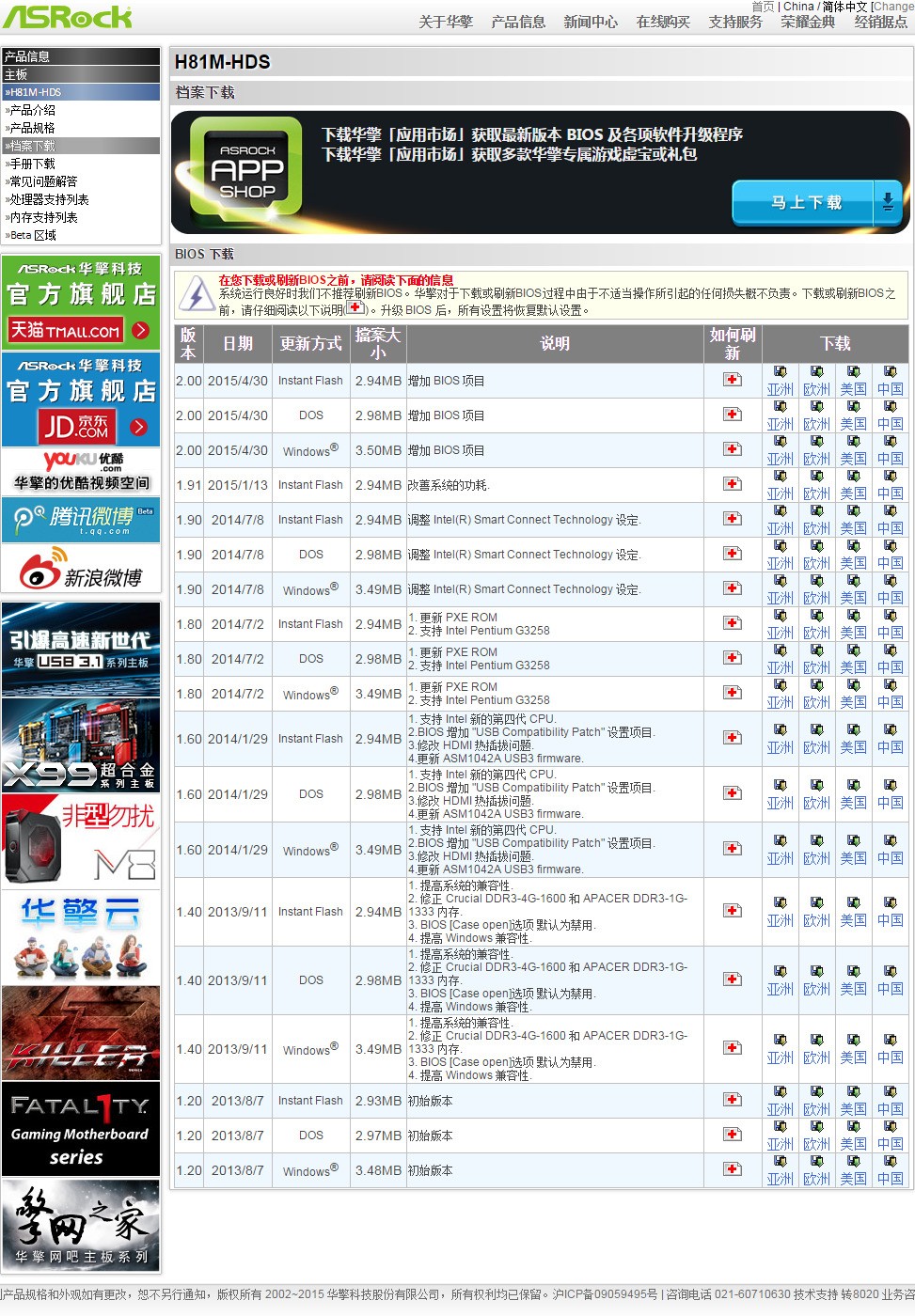The width and height of the screenshot is (915, 1316).
Task: Open how-to-flash icon for 2.00 Instant Flash row
Action: pos(733,380)
